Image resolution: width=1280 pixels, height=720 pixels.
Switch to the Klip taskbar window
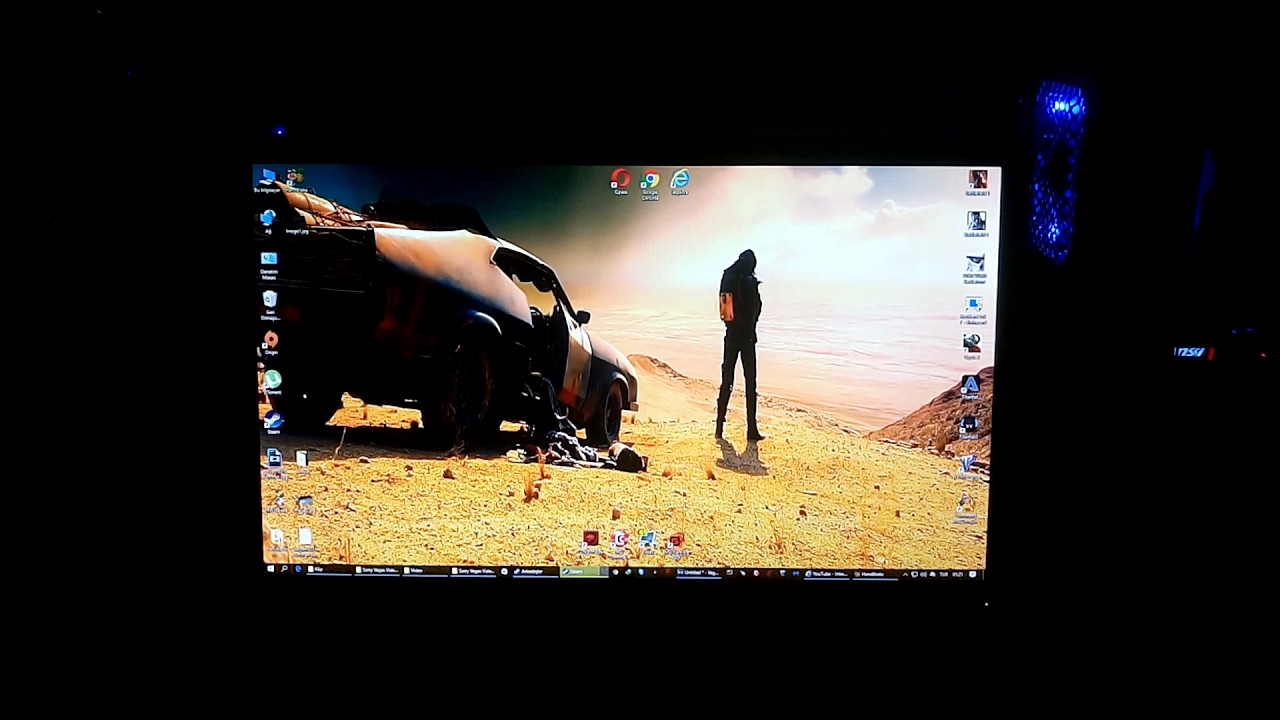[x=330, y=570]
